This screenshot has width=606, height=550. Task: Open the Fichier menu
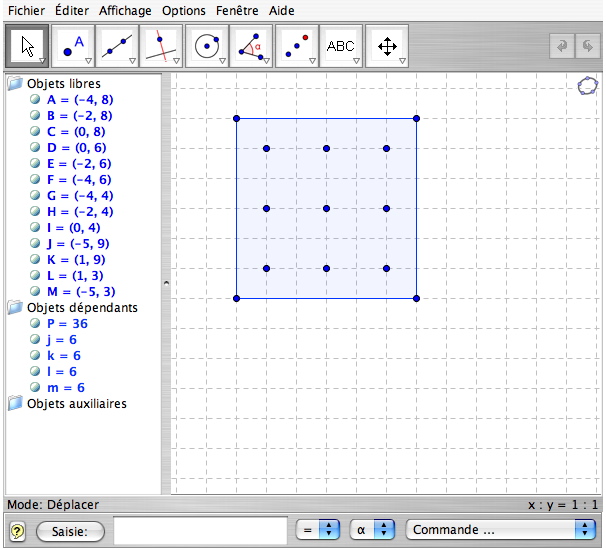(x=26, y=10)
